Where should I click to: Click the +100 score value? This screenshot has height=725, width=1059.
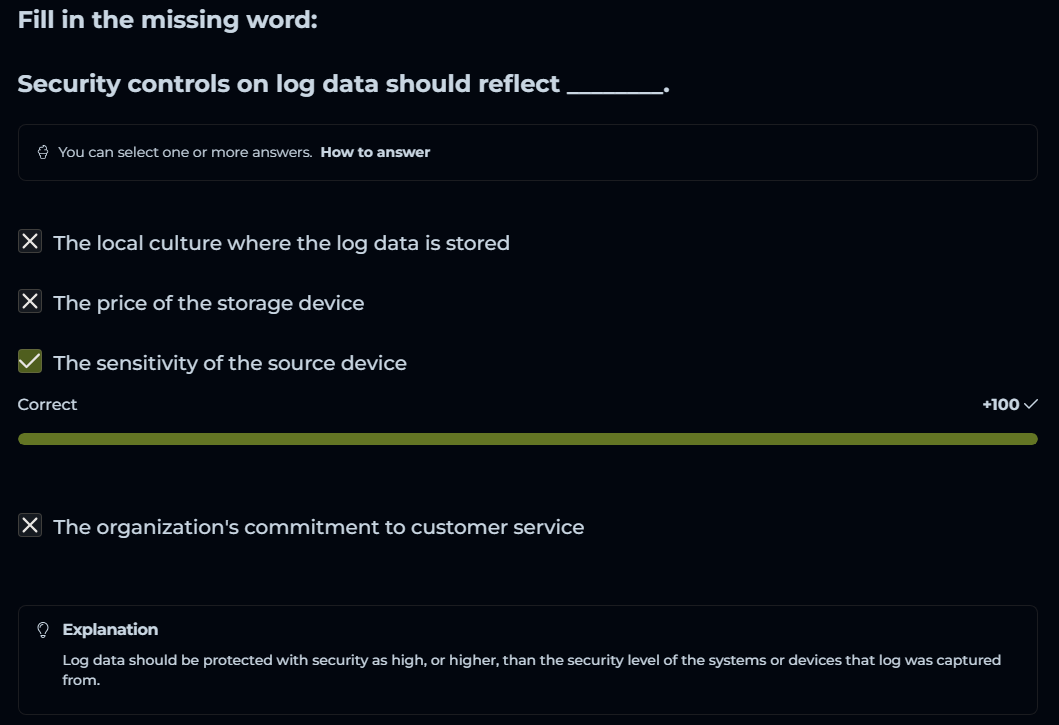(1000, 405)
